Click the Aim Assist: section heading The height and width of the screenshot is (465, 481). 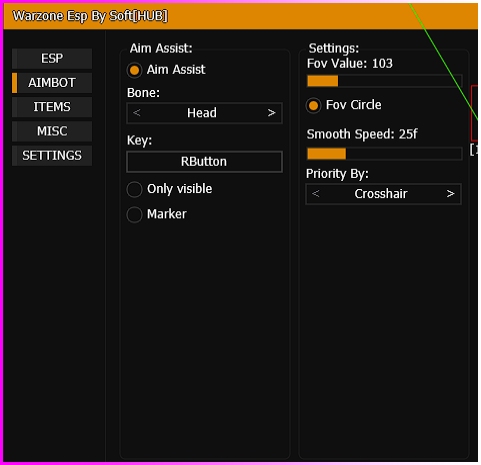161,48
